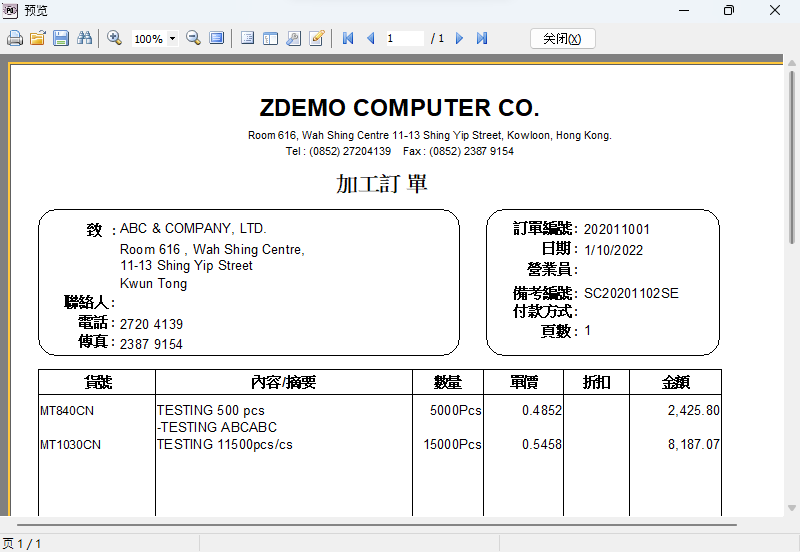The image size is (800, 552).
Task: Click telephone number 2720 4139
Action: 151,324
